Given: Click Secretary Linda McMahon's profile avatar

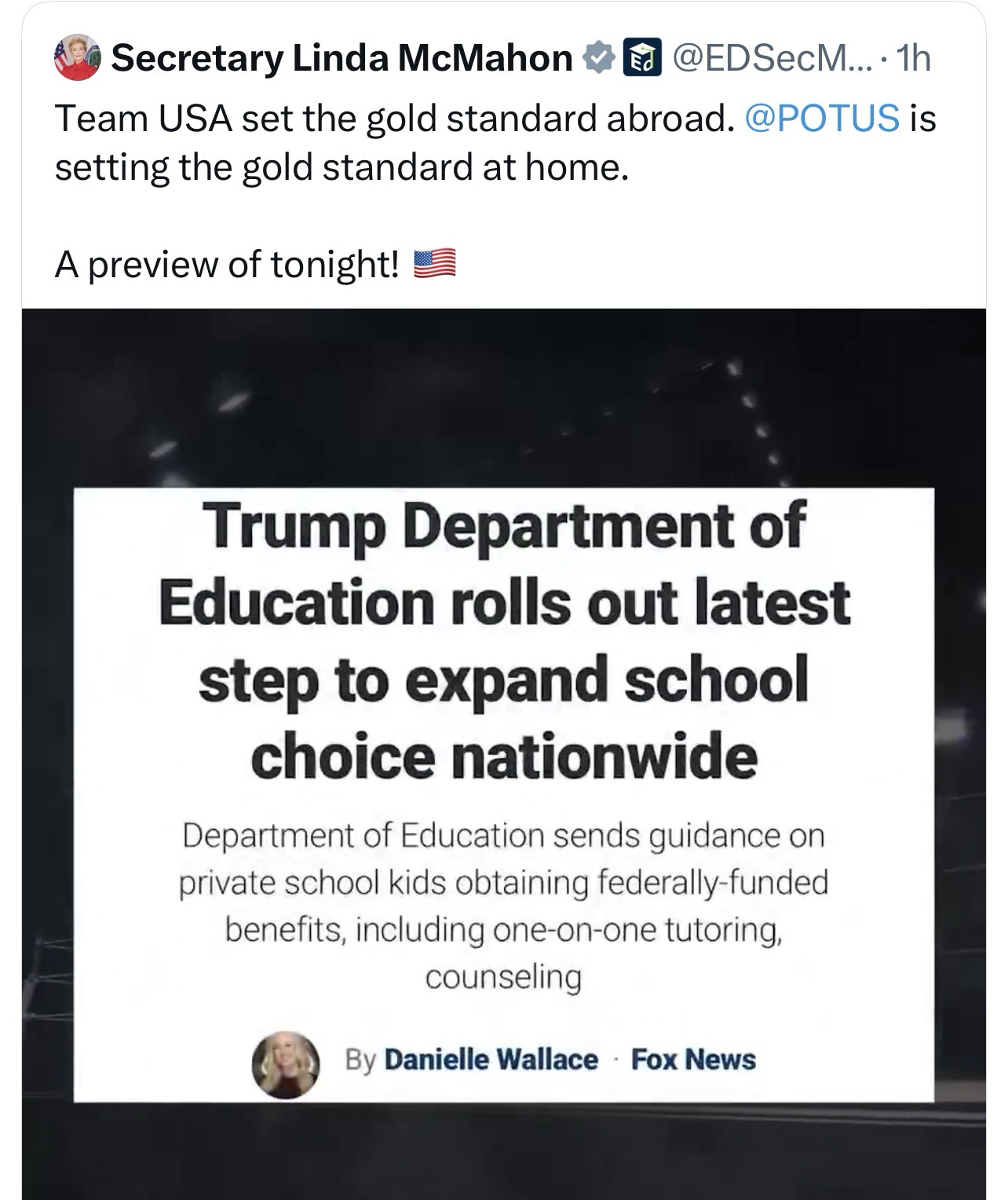Looking at the screenshot, I should pyautogui.click(x=77, y=58).
